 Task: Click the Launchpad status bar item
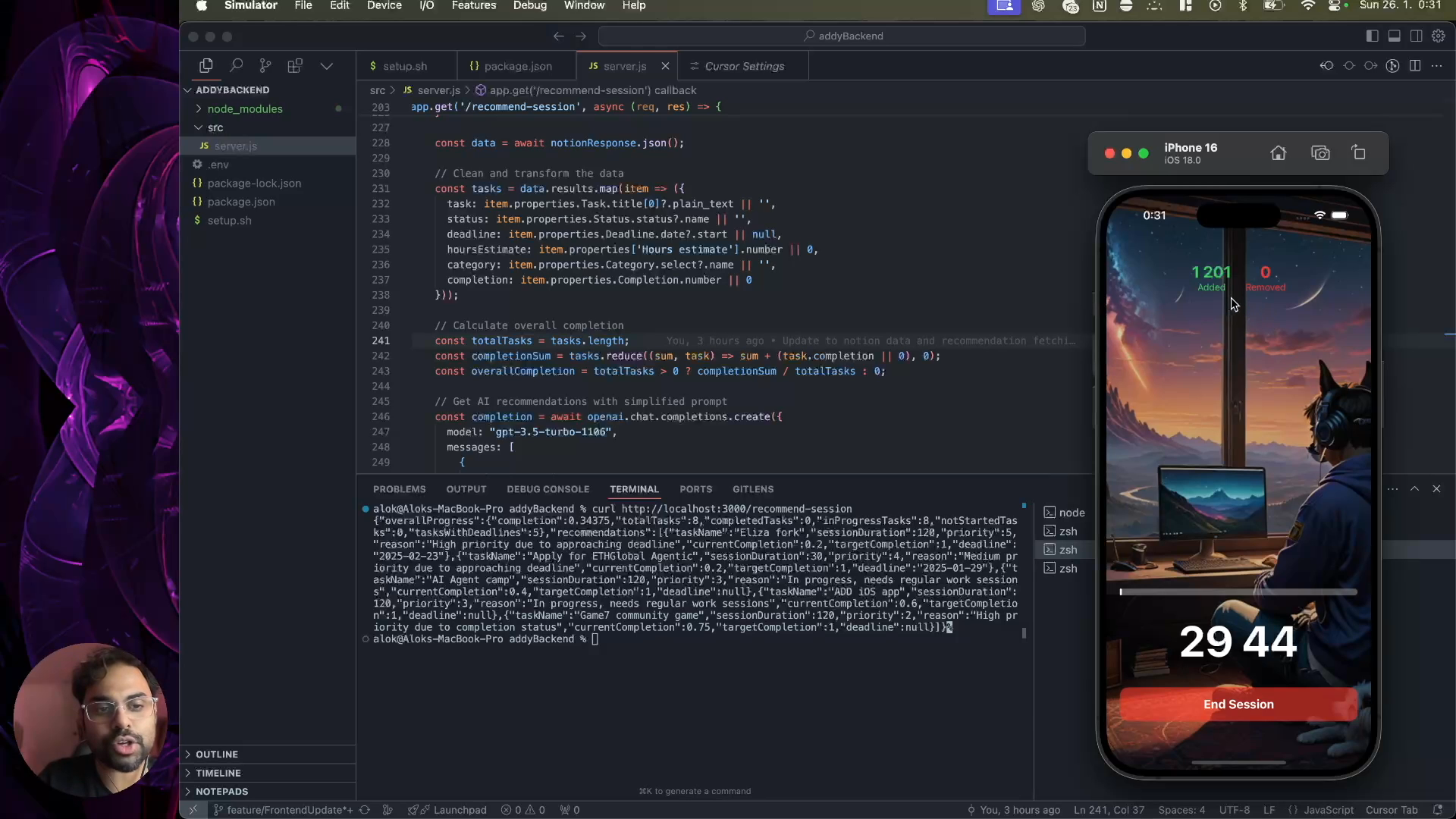pyautogui.click(x=447, y=810)
